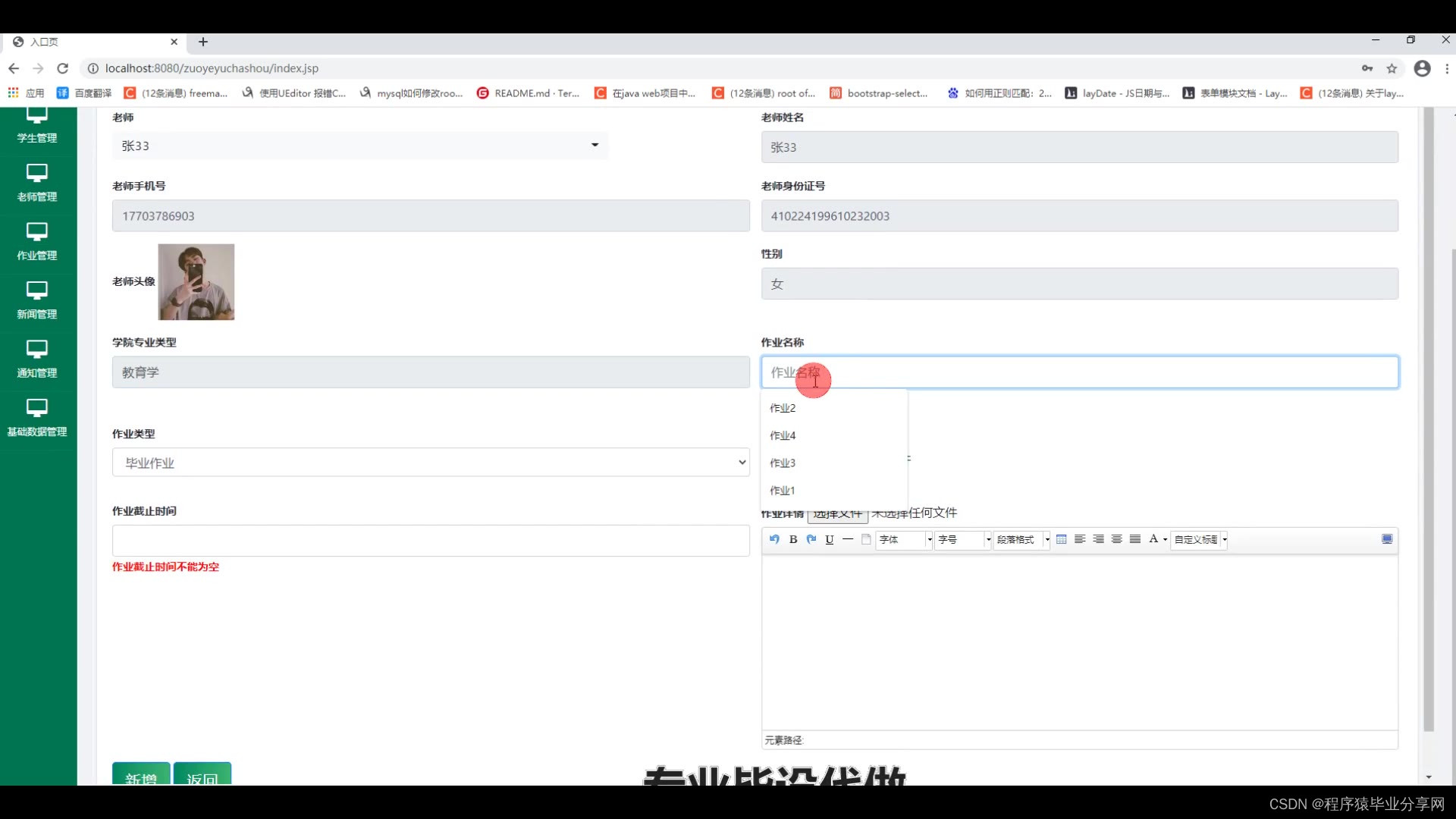Click the 作业截止时间 input field
1456x819 pixels.
[431, 541]
